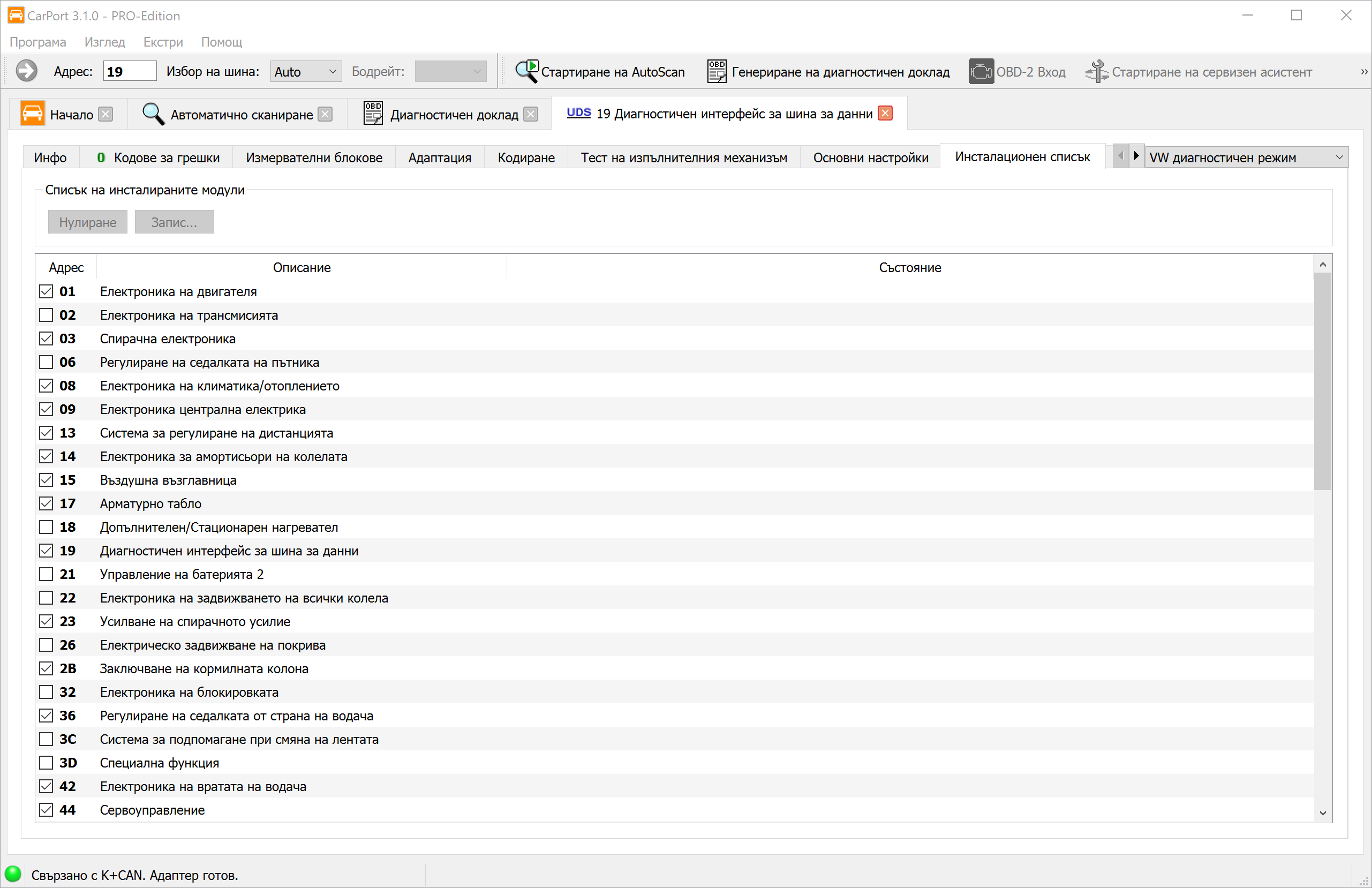The image size is (1372, 888).
Task: Click the toolbar overflow chevron
Action: pos(1364,72)
